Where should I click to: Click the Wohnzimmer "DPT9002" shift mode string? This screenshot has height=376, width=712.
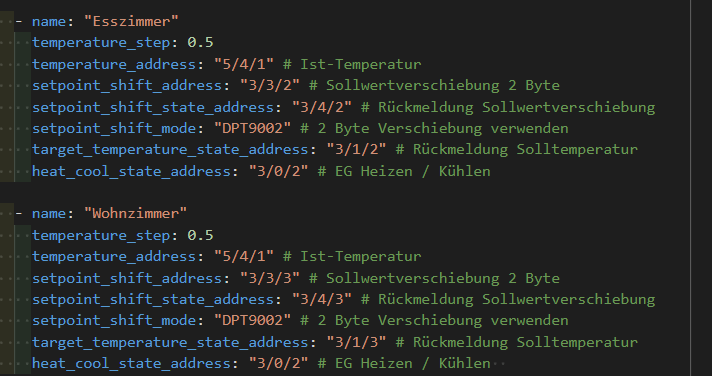[252, 321]
